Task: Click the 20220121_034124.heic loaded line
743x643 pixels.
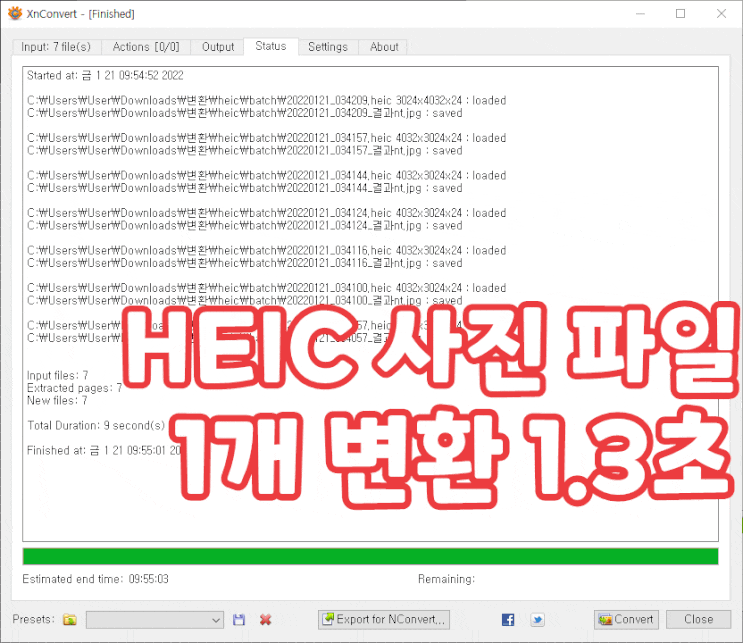Action: 267,213
